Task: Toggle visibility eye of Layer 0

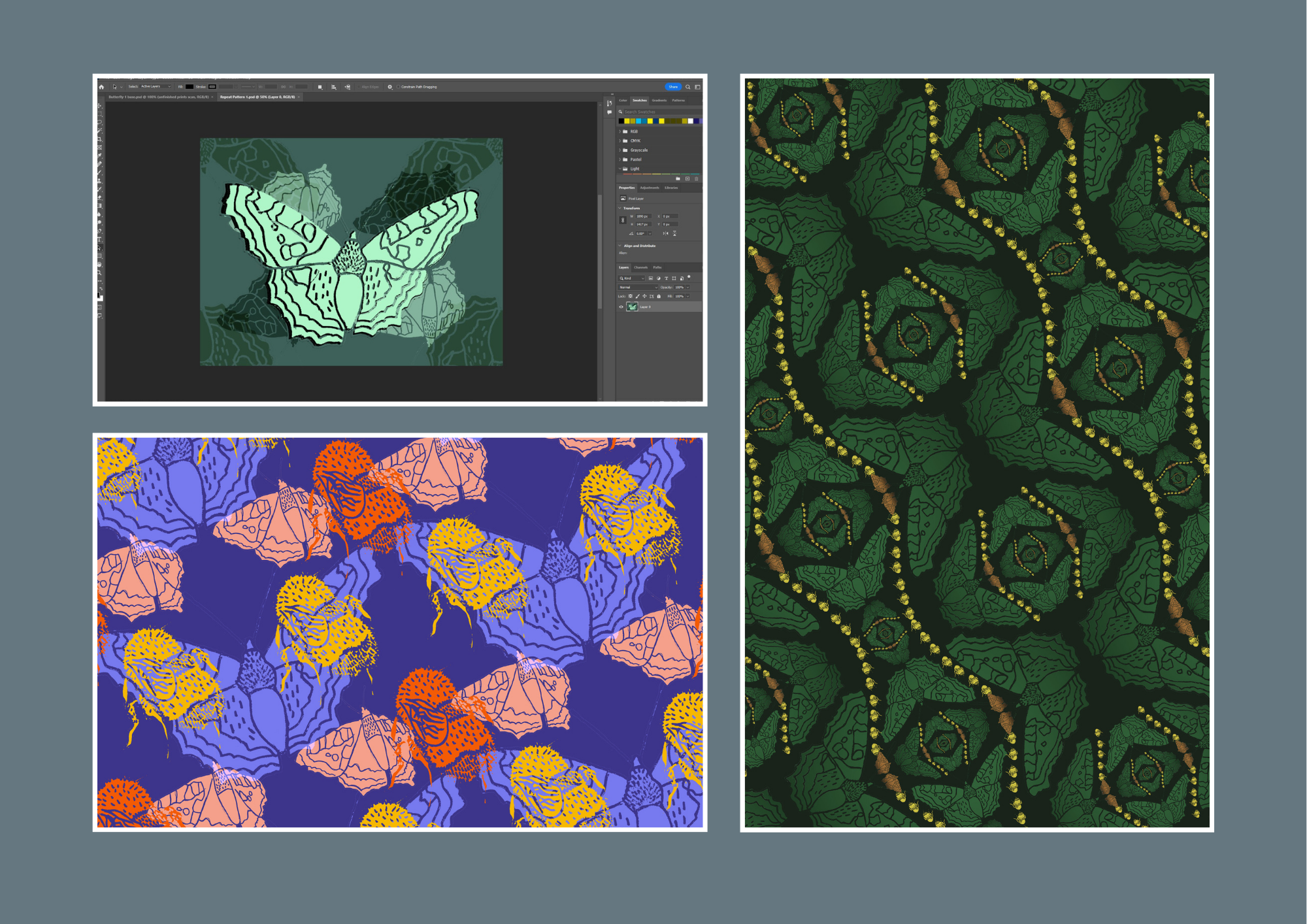Action: point(621,306)
